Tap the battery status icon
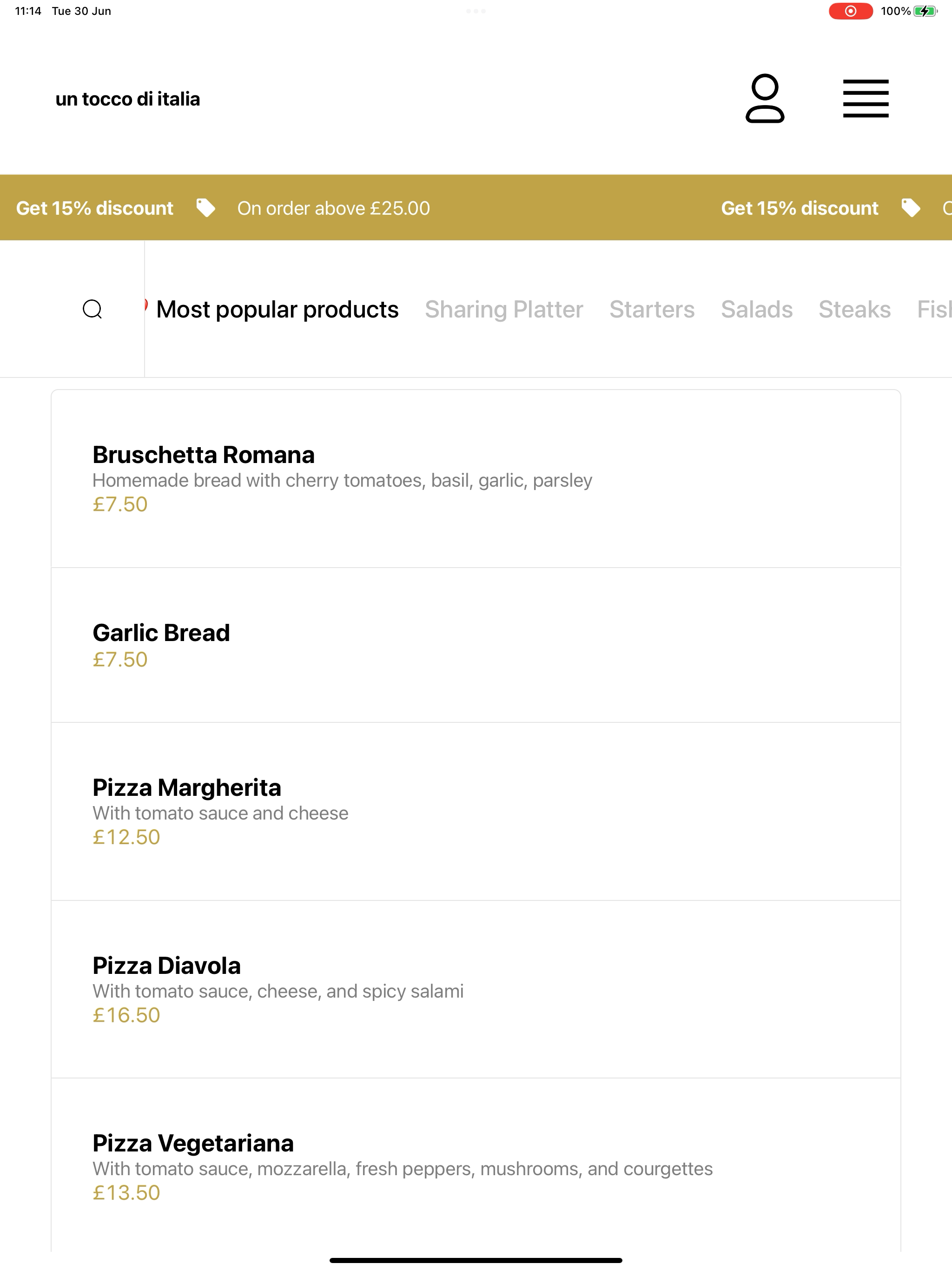Screen dimensions: 952x1270 tap(926, 11)
